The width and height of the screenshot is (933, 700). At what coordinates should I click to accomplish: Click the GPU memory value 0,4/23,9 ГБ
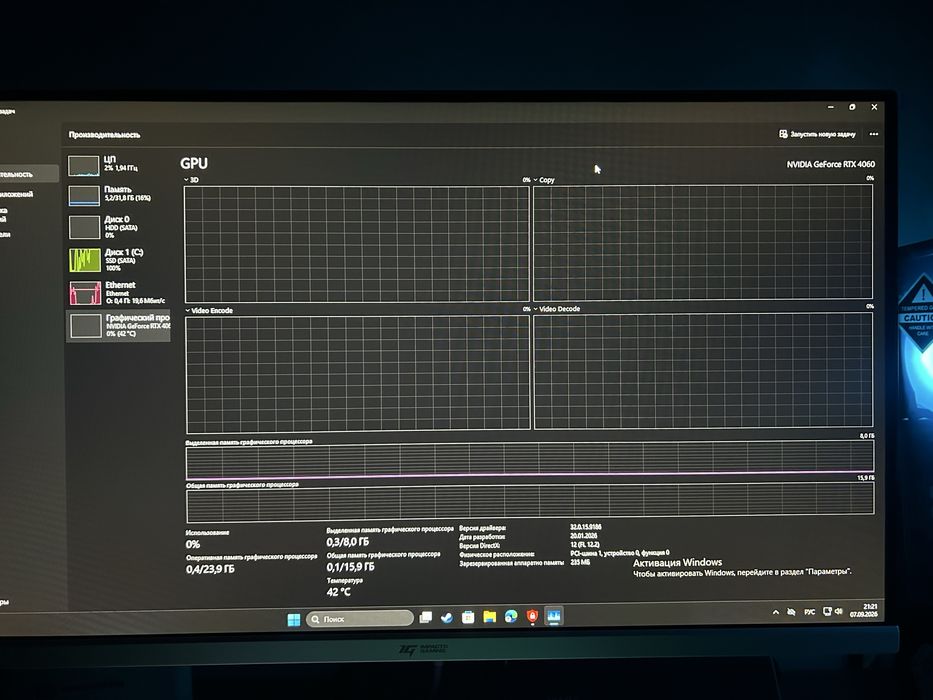tap(210, 569)
